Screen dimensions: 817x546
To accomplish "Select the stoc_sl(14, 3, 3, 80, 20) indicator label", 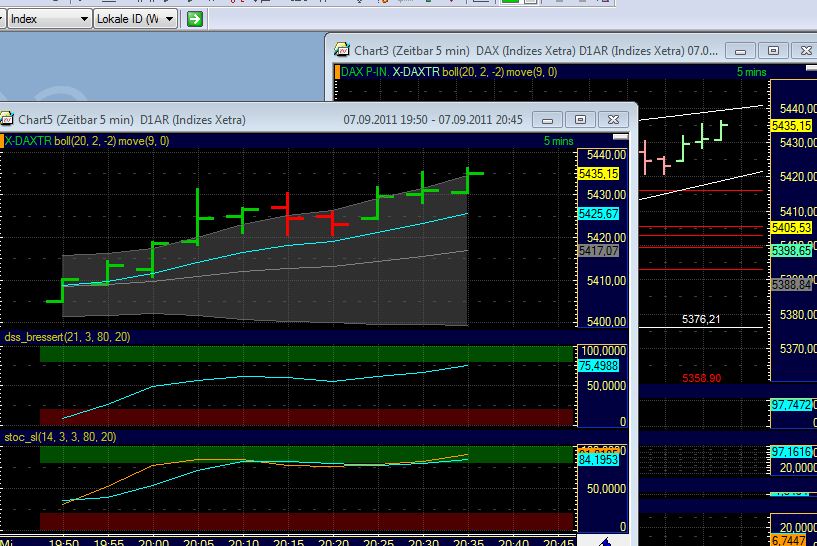I will coord(60,437).
